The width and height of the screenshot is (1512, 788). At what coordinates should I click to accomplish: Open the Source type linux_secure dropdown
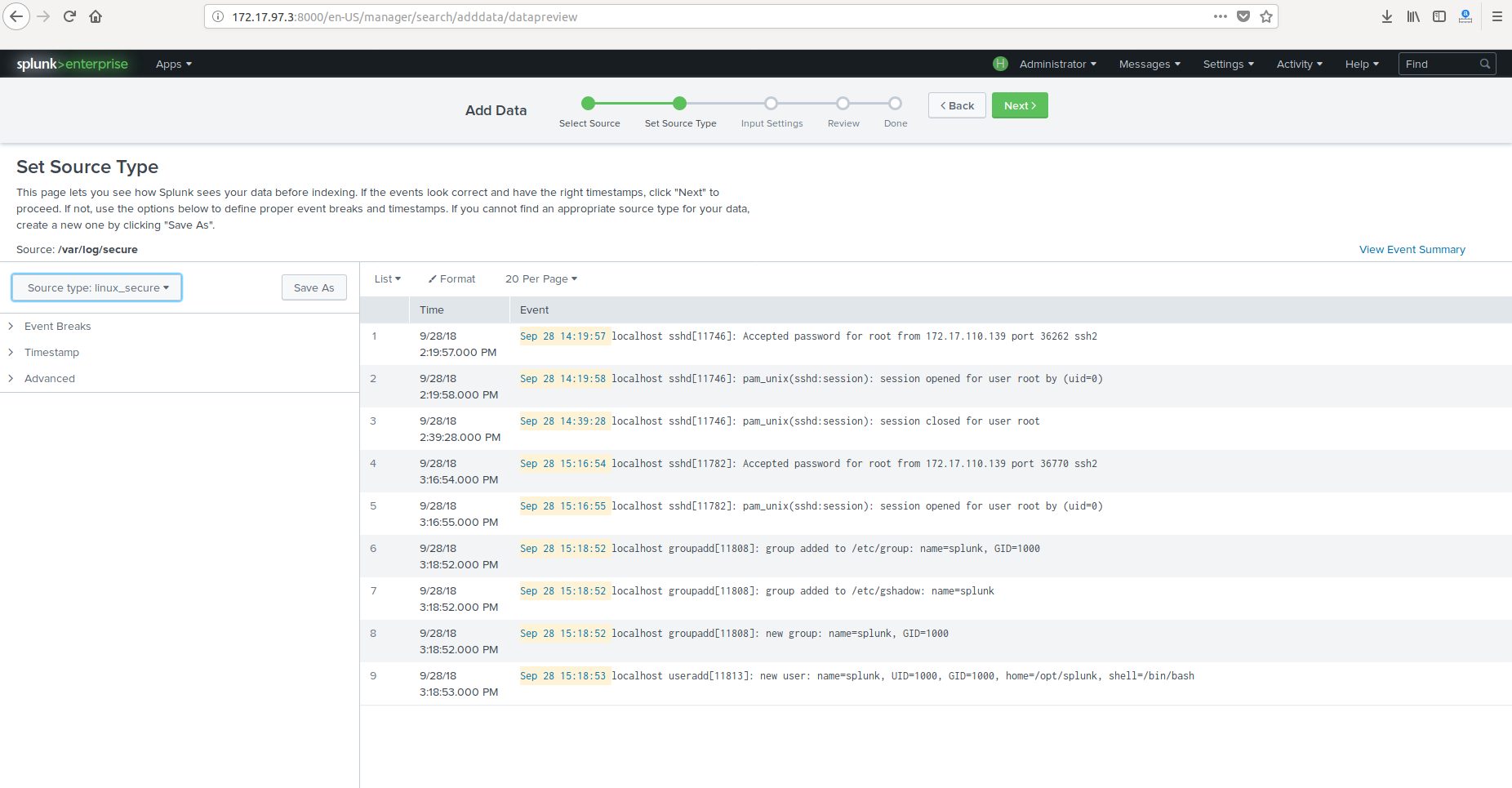[x=97, y=287]
